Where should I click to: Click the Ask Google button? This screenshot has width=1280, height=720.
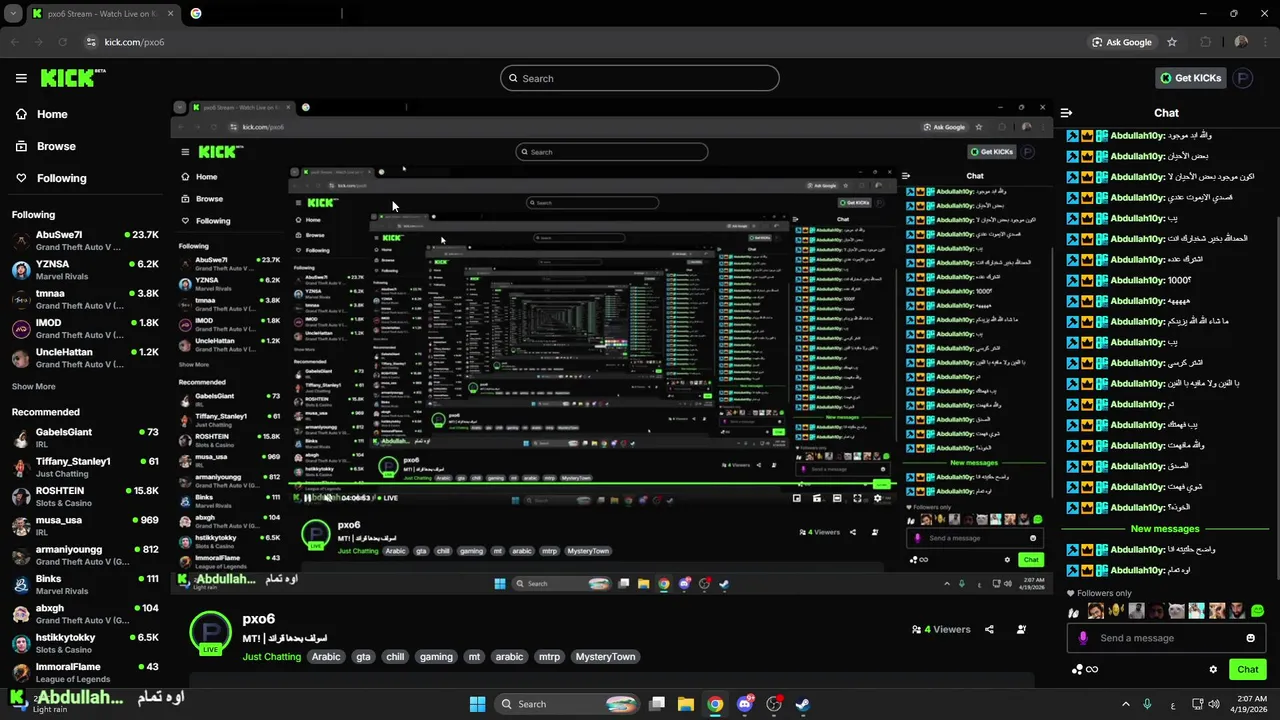pos(1122,42)
